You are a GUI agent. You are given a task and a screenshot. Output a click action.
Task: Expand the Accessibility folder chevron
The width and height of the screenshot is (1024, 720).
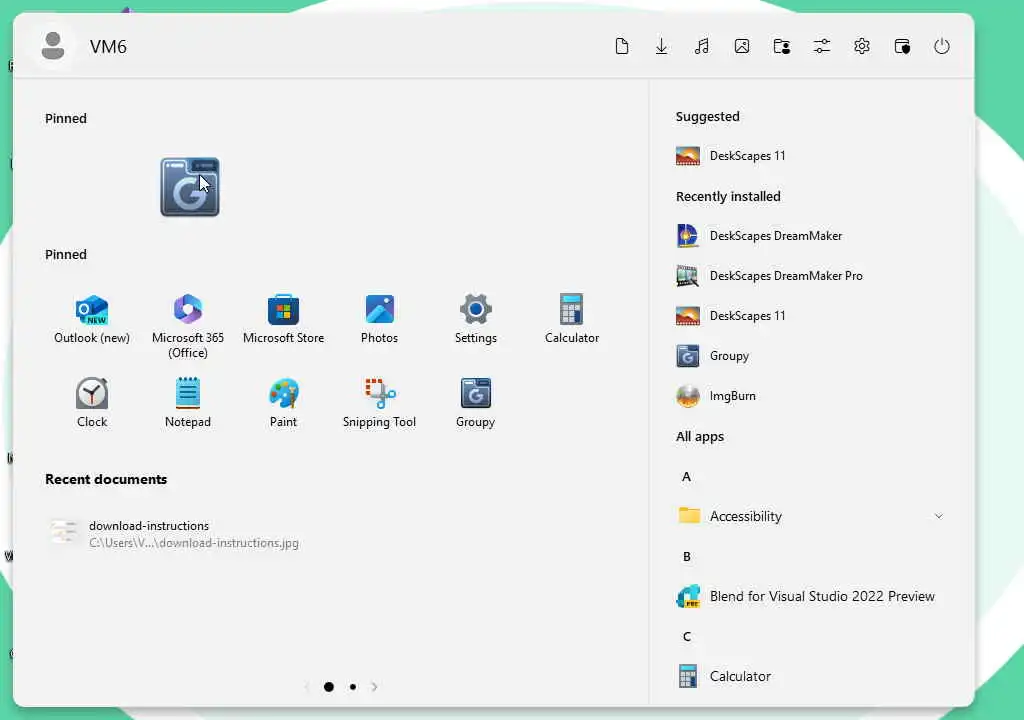coord(938,516)
